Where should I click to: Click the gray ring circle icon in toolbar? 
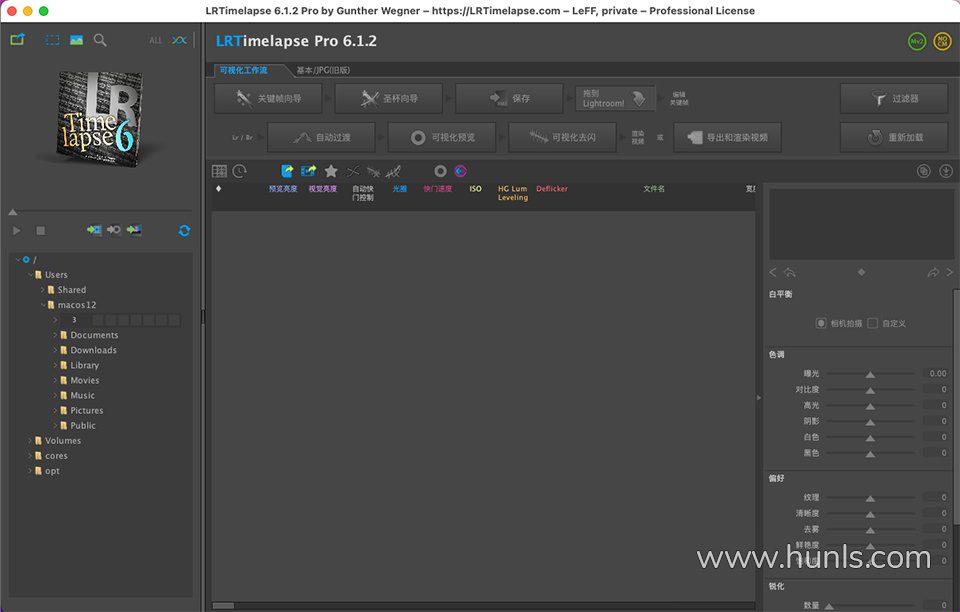(440, 171)
